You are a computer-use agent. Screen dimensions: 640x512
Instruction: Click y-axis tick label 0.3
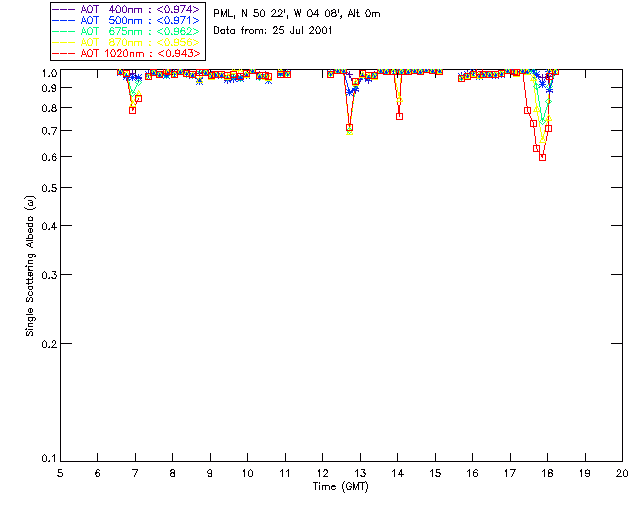coord(49,275)
